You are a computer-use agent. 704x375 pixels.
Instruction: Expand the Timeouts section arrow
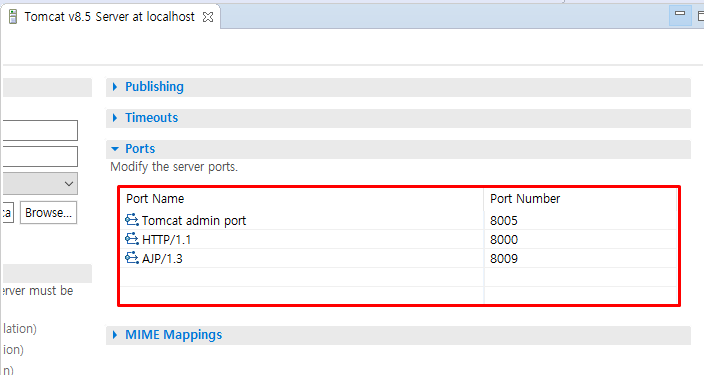click(115, 118)
